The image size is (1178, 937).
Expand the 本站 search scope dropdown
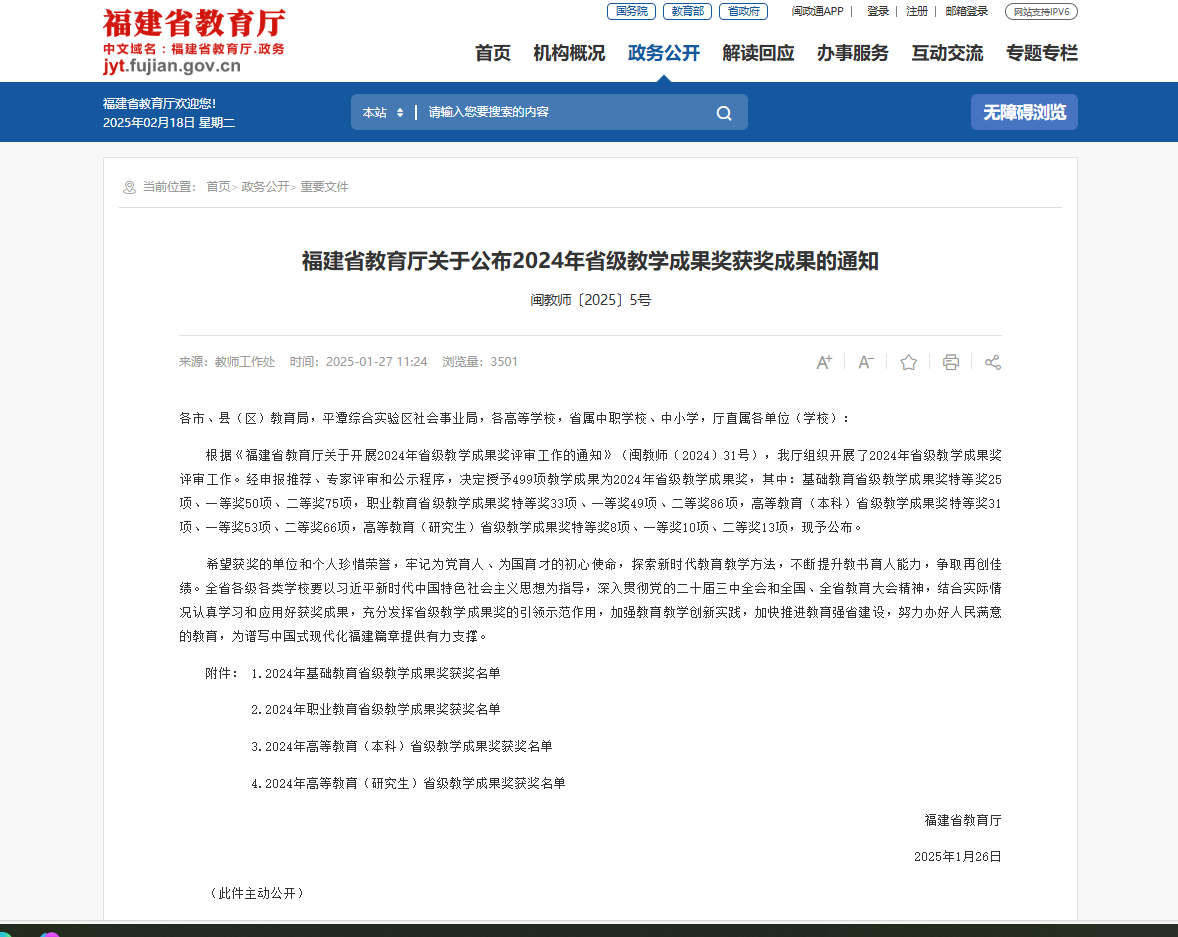click(x=383, y=113)
